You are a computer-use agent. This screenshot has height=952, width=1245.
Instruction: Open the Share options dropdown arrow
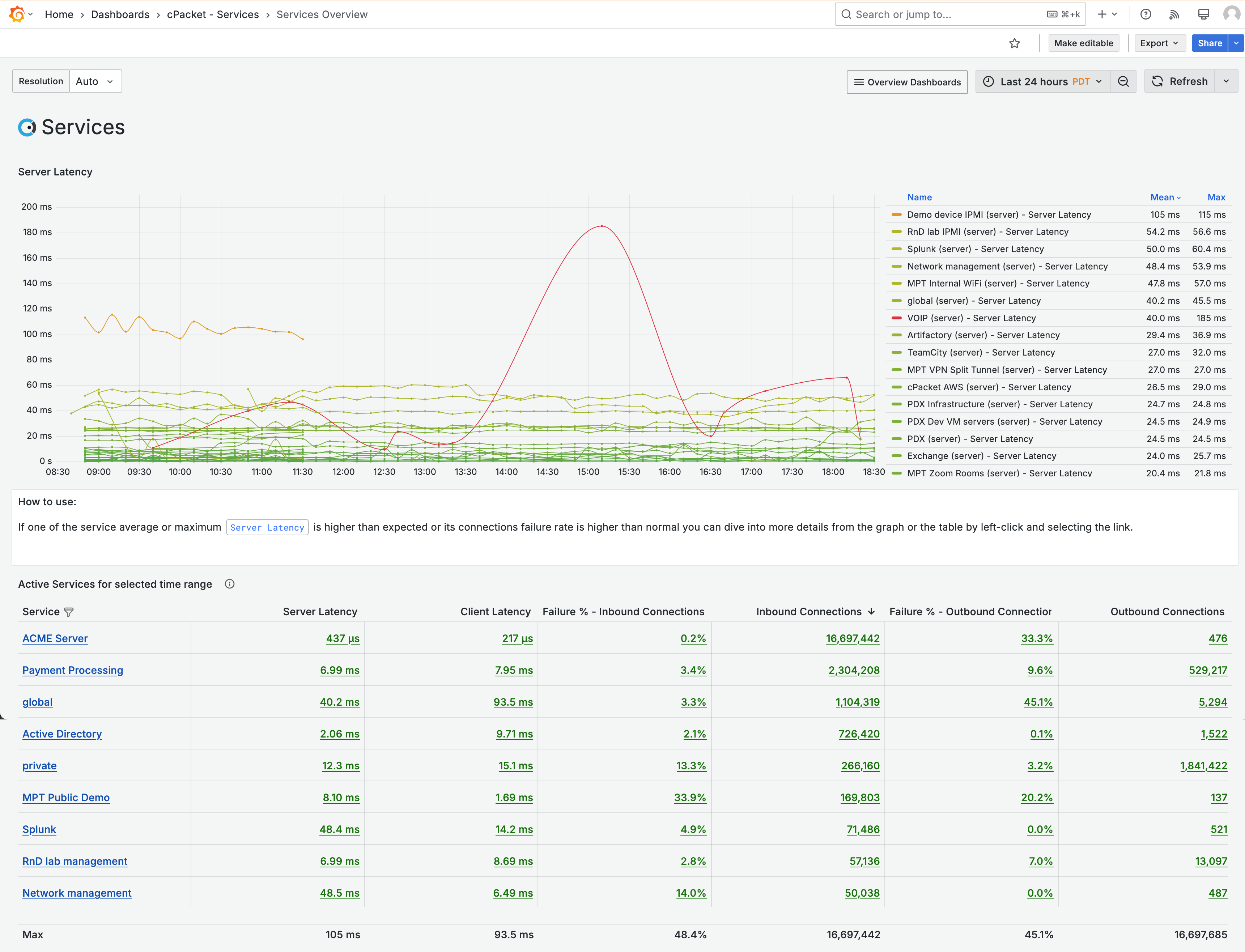1236,43
